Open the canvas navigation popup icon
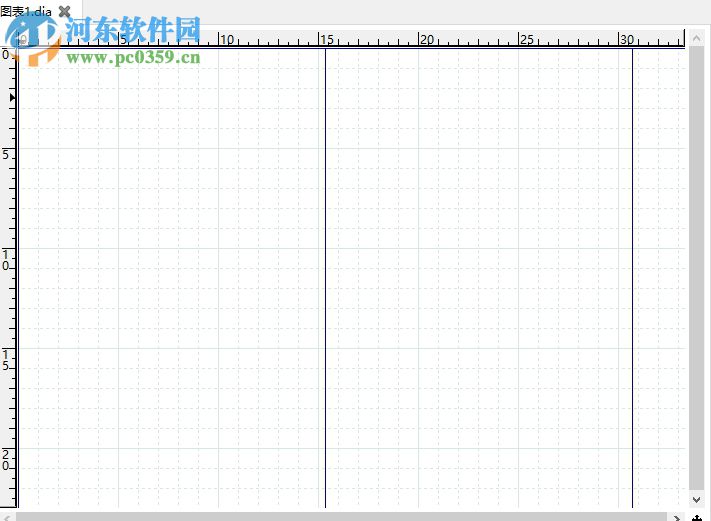711x521 pixels. click(x=697, y=517)
